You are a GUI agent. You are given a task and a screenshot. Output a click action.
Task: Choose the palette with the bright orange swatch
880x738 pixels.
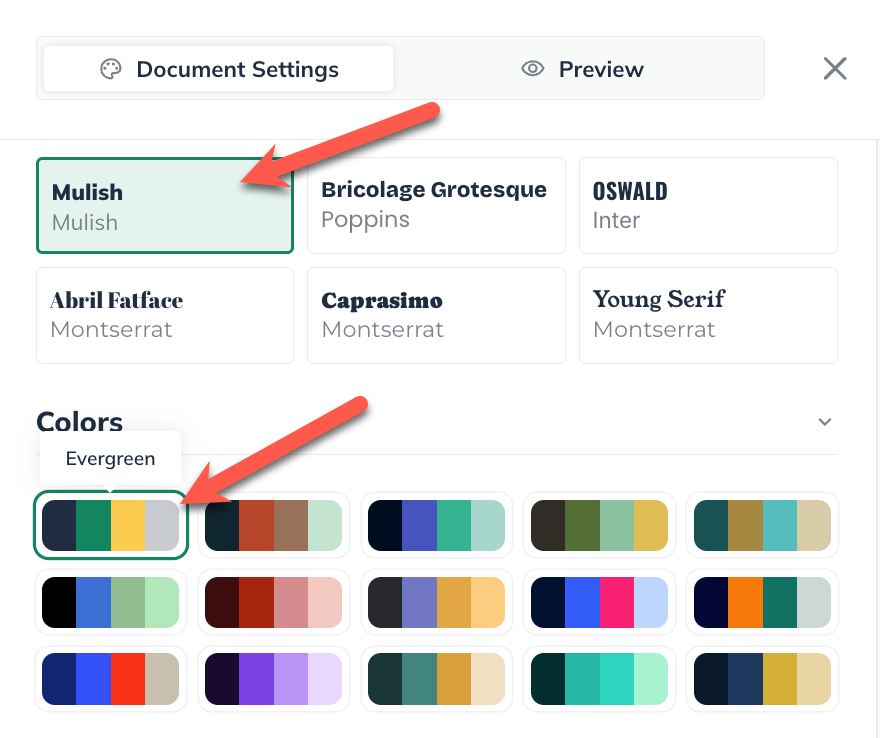point(762,602)
